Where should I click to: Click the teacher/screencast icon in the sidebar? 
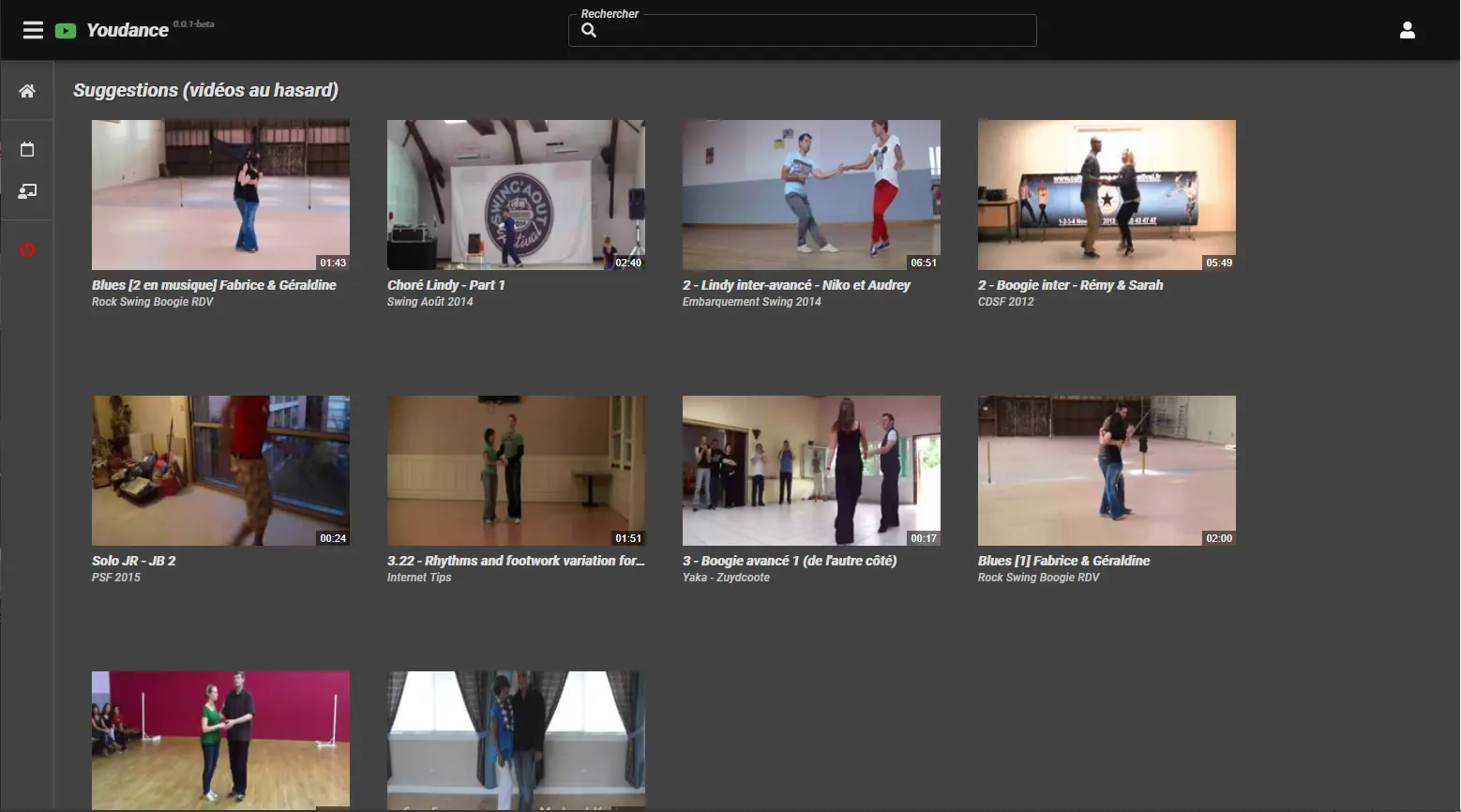click(x=27, y=191)
